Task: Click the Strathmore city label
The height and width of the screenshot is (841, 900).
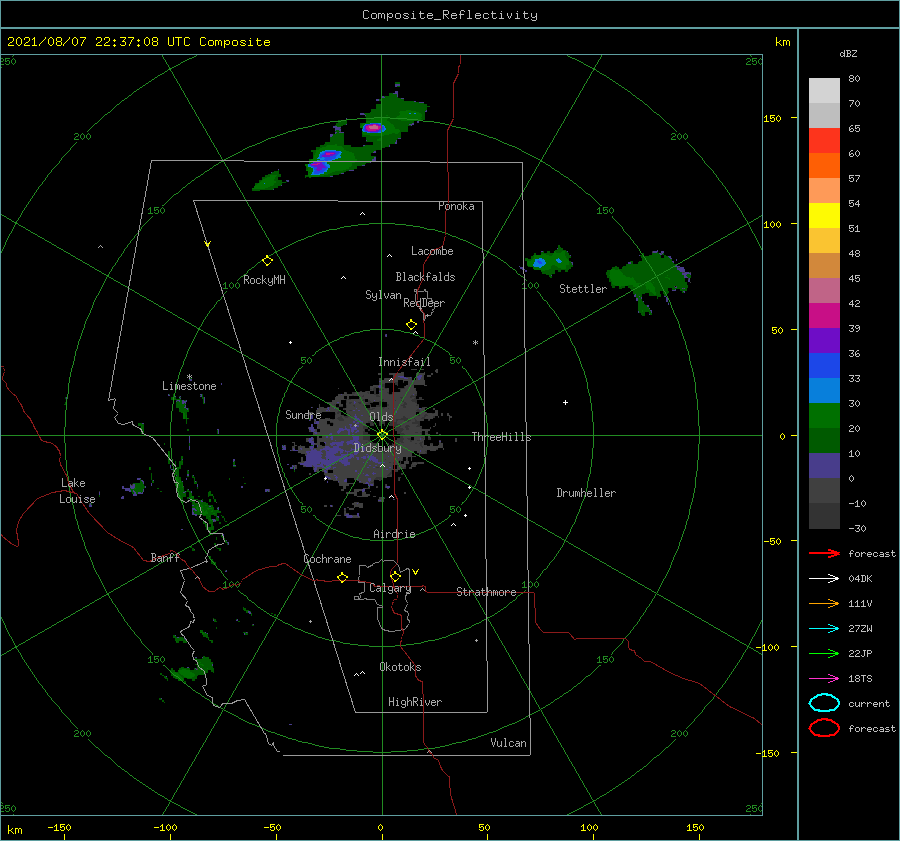Action: click(486, 592)
